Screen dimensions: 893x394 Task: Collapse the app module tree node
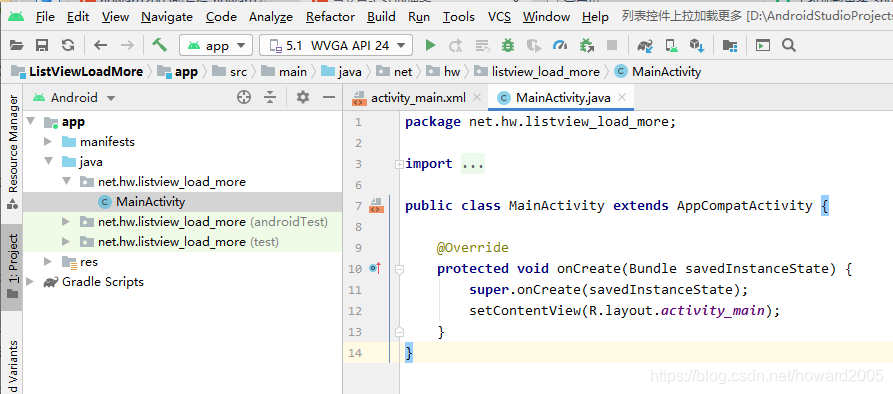click(x=31, y=122)
